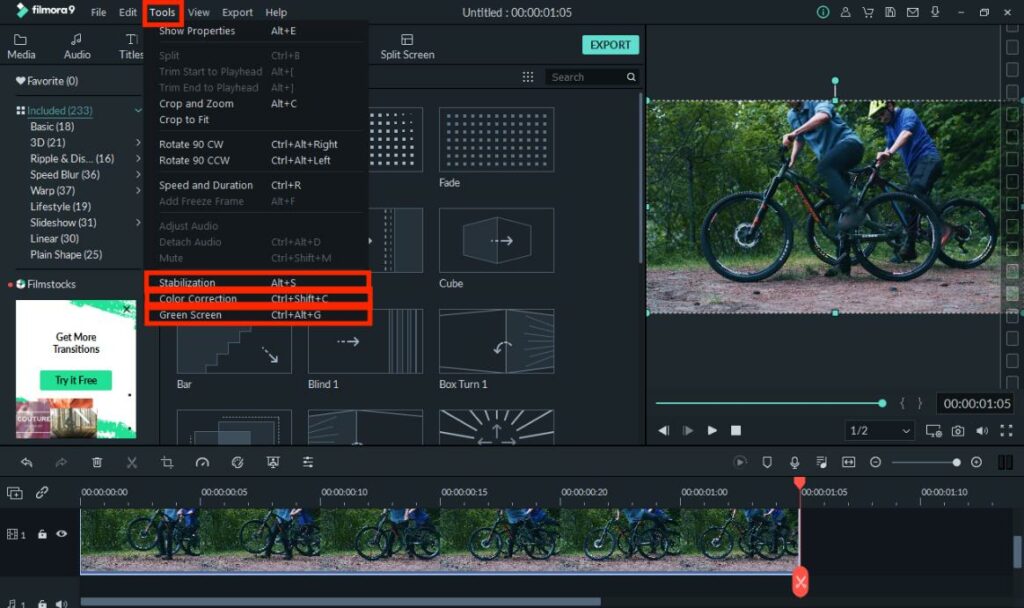Click the add track icon in timeline
1024x608 pixels.
tap(14, 493)
